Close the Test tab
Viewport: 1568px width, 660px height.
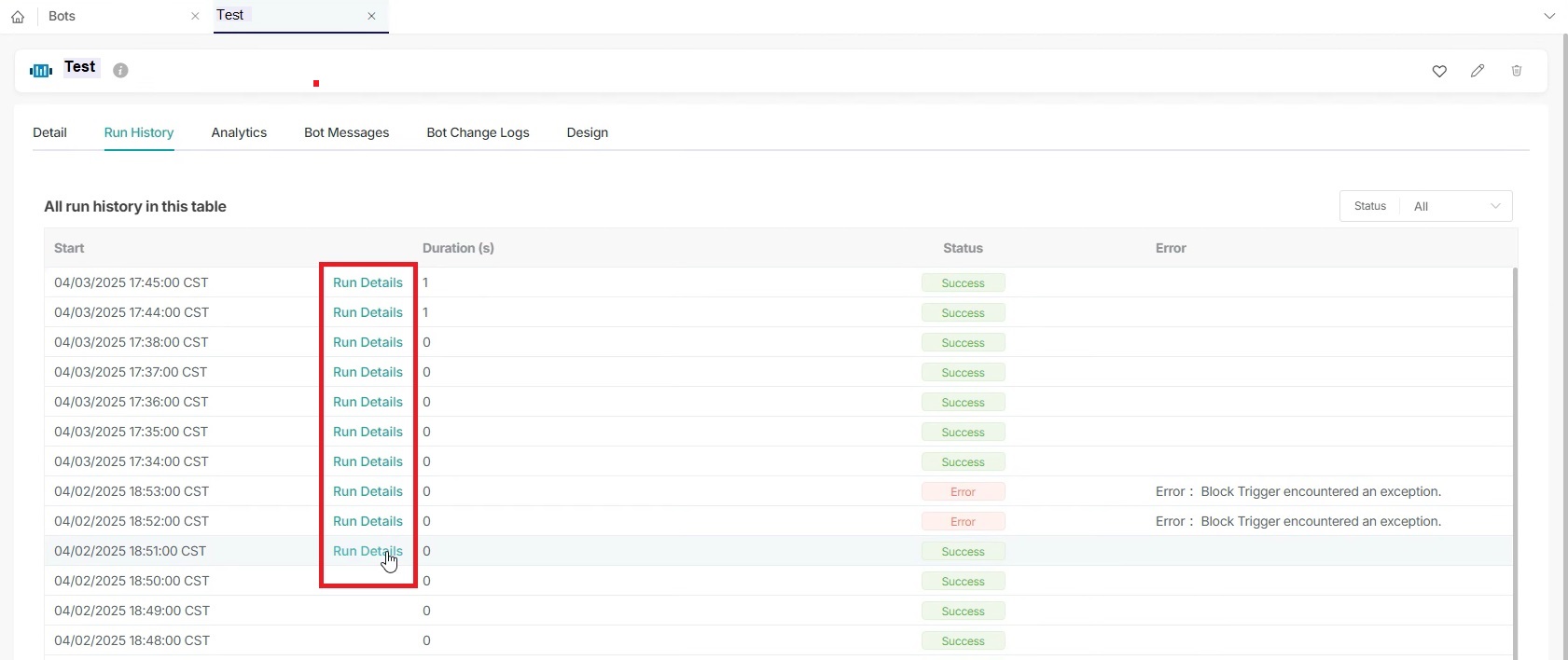(x=371, y=17)
